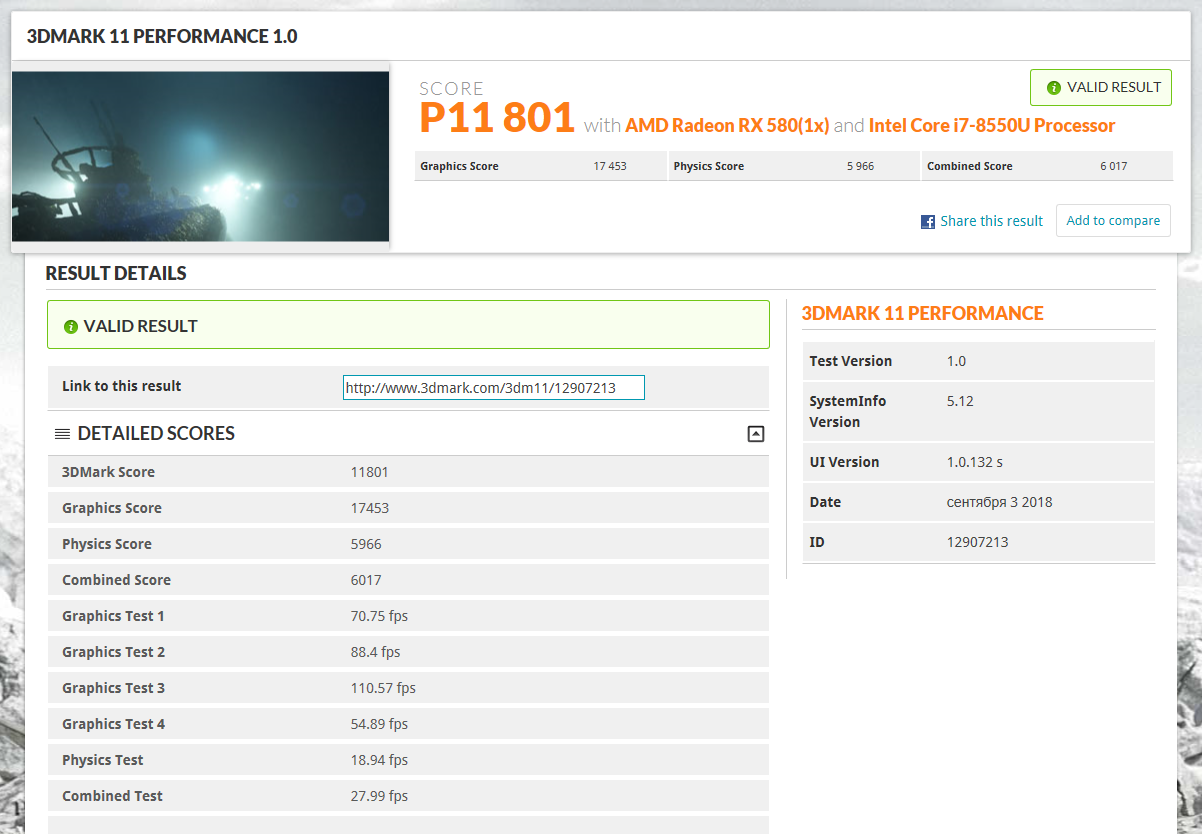Click the Link to this result label
Image resolution: width=1202 pixels, height=834 pixels.
[122, 386]
